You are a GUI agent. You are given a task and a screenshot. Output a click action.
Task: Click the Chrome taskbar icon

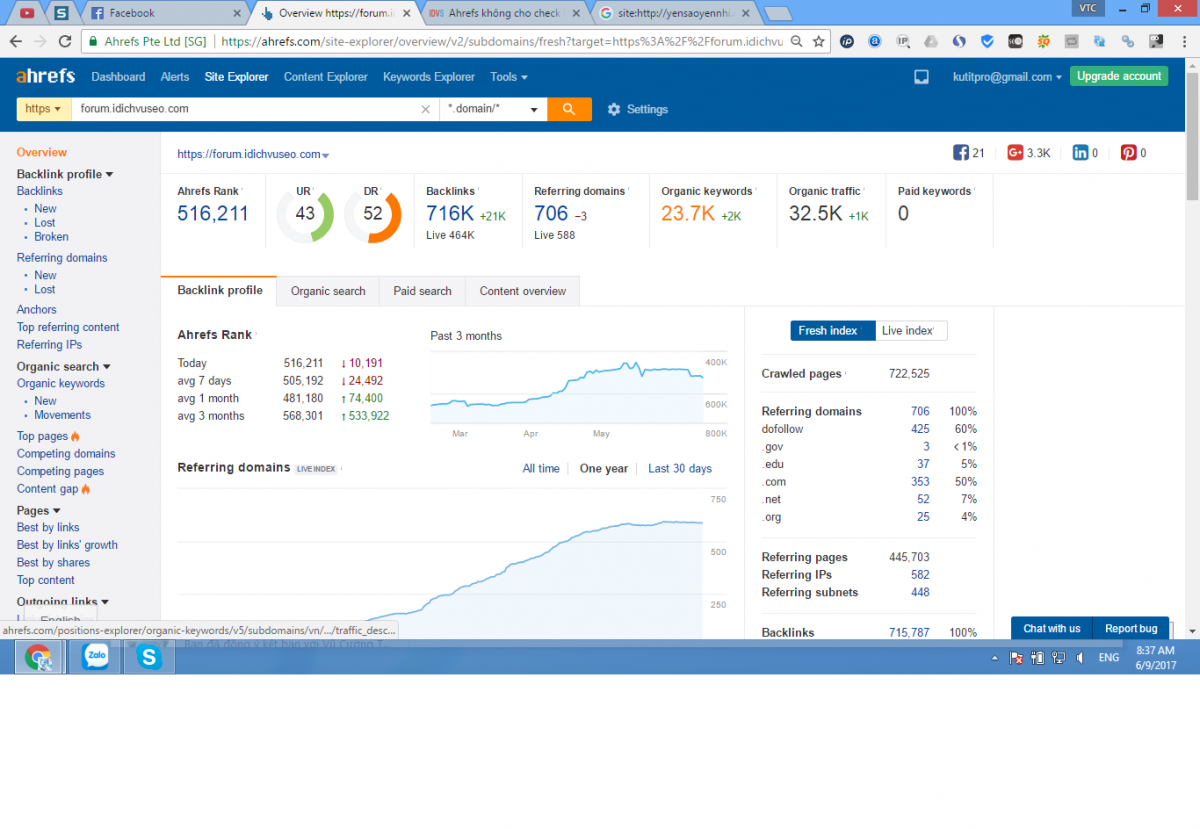point(39,656)
